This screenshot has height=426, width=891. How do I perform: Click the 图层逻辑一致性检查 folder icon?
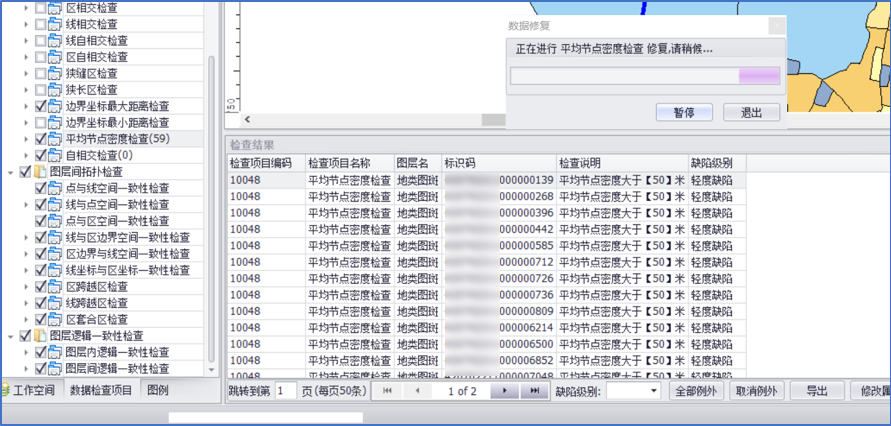pos(41,337)
